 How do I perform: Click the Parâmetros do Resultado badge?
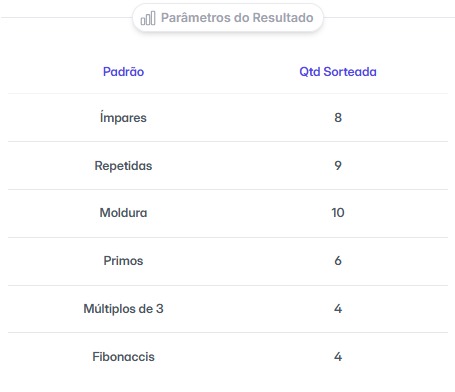(228, 18)
